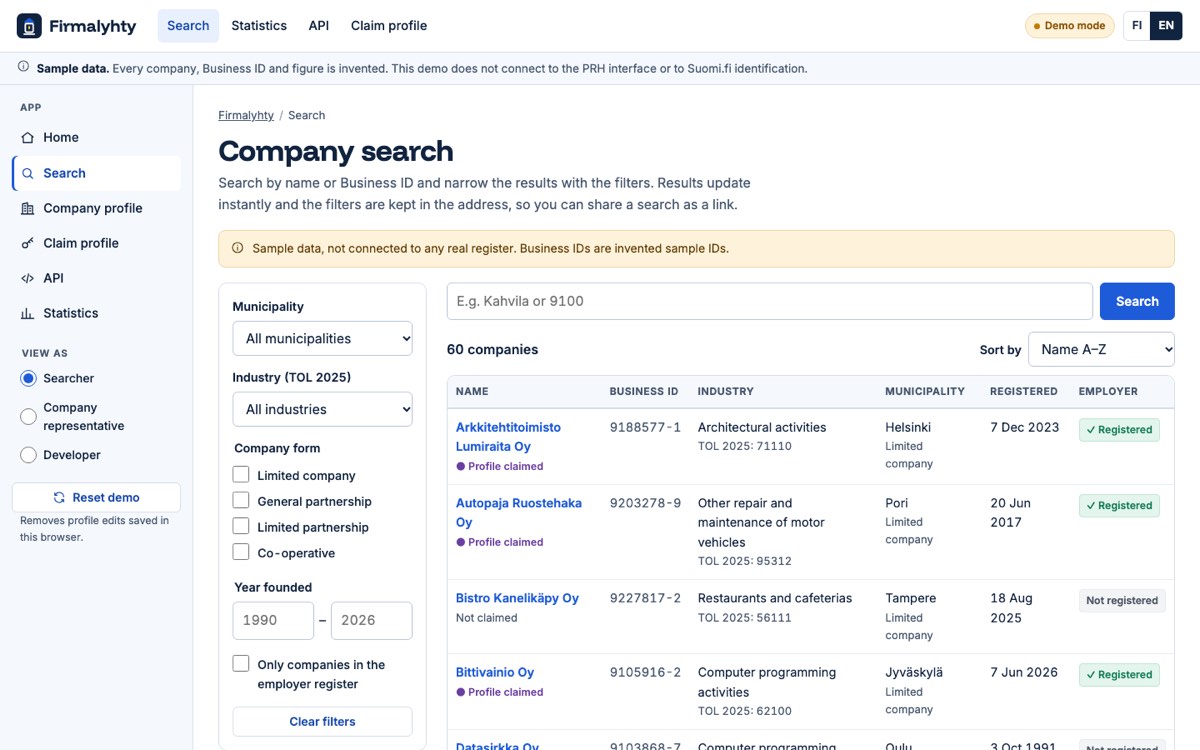Image resolution: width=1200 pixels, height=750 pixels.
Task: Click the Reset demo refresh icon
Action: coord(59,497)
